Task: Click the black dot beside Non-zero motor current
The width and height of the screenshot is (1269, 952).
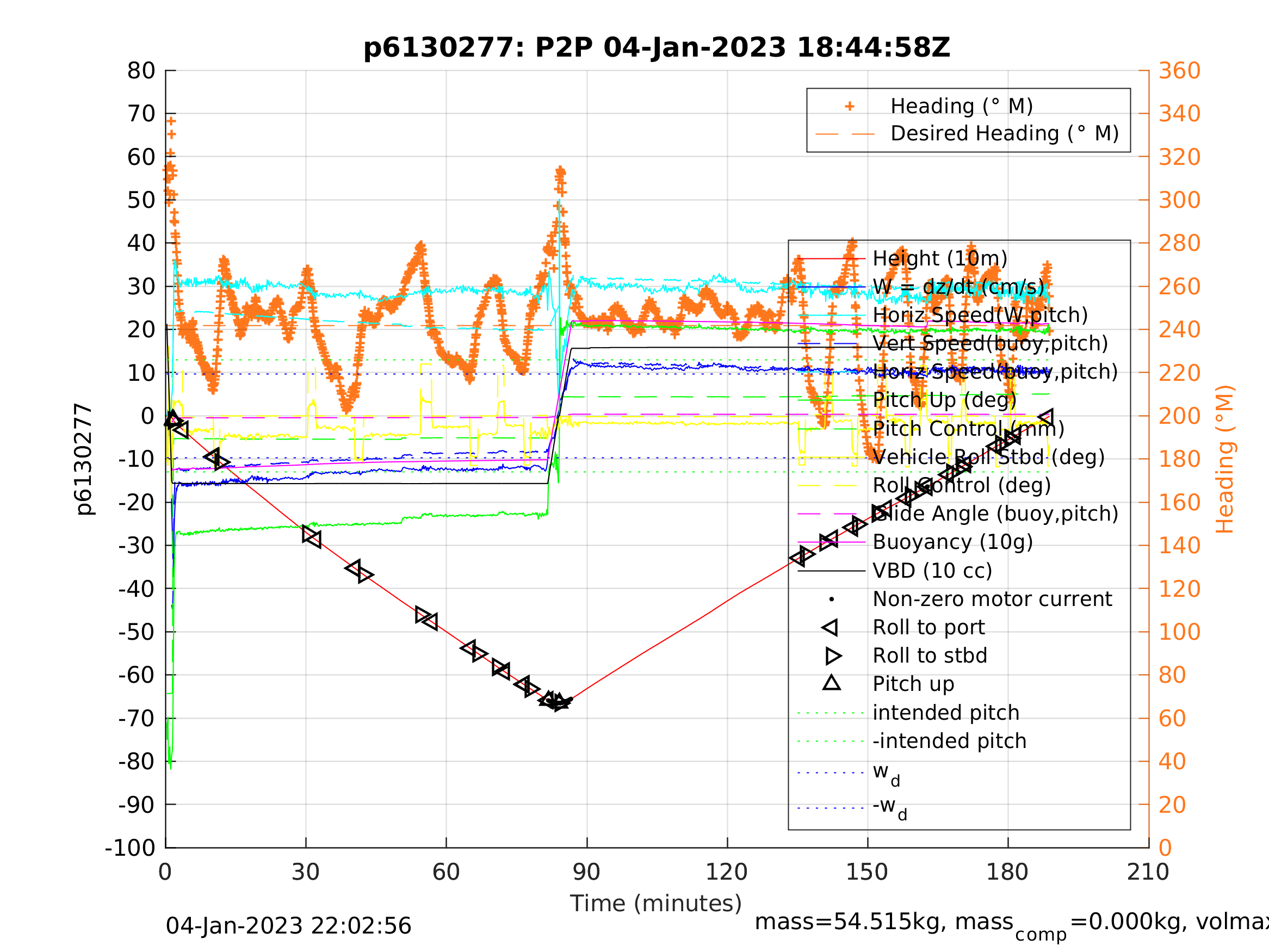Action: (832, 599)
